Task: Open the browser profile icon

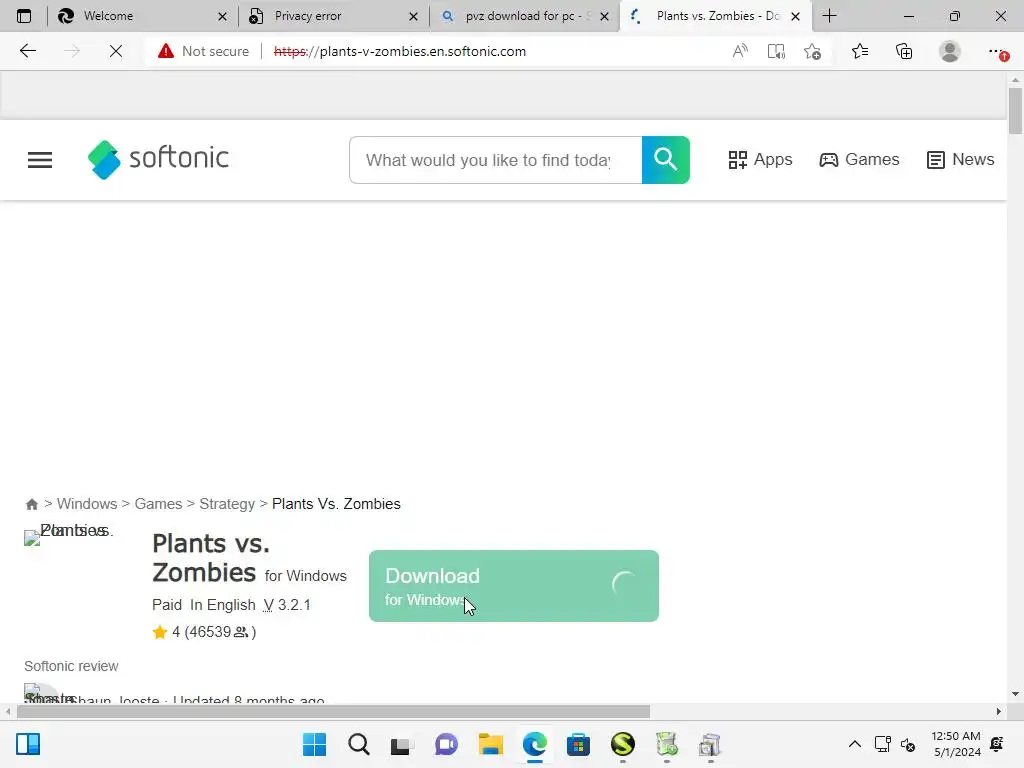Action: pyautogui.click(x=950, y=51)
